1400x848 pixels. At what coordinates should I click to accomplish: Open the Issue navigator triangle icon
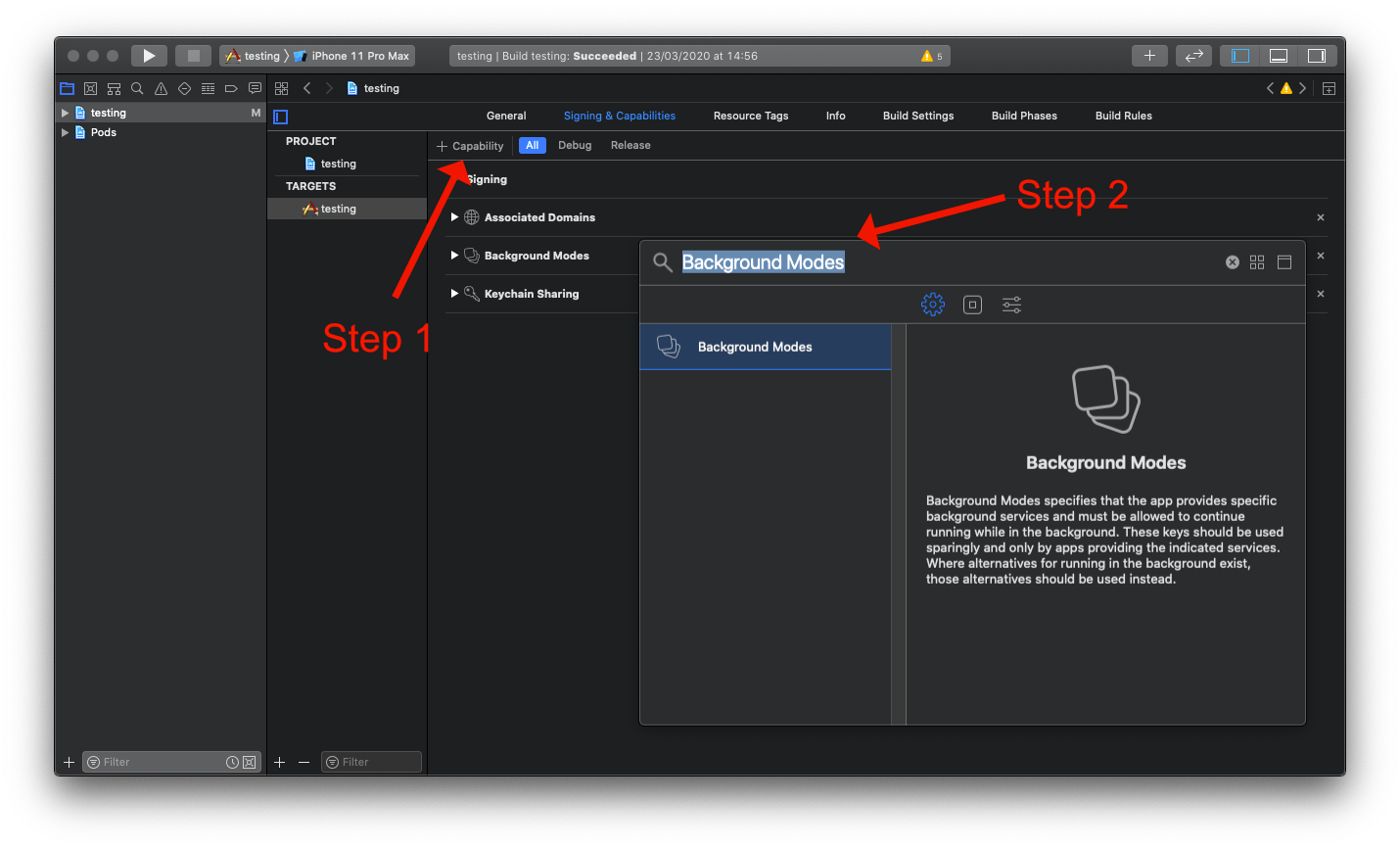point(161,88)
